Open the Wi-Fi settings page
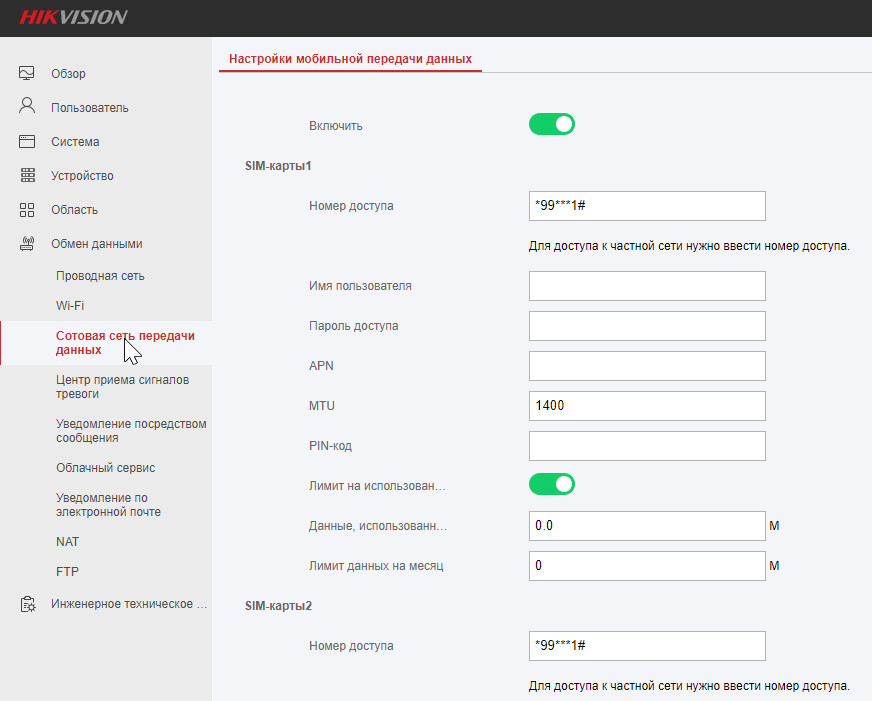This screenshot has height=701, width=872. click(x=70, y=305)
